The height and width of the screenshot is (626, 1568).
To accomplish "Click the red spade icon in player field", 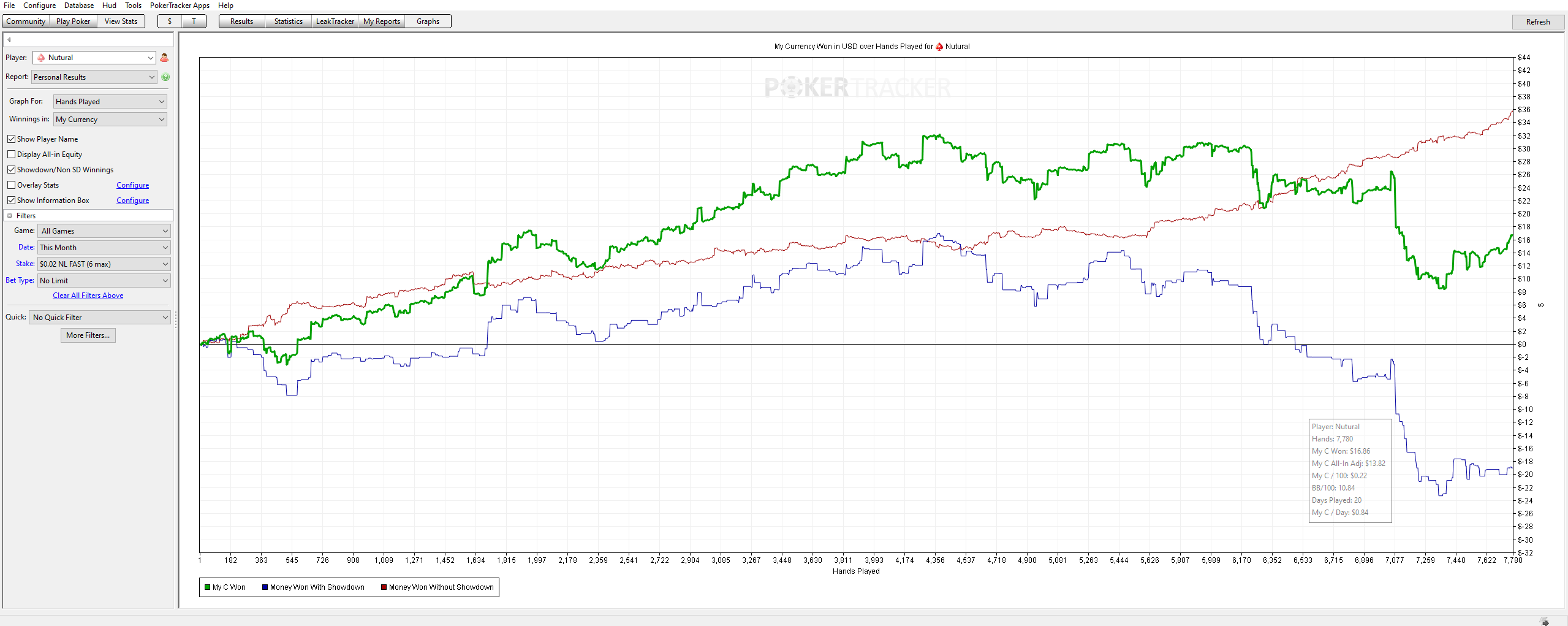I will click(x=41, y=58).
